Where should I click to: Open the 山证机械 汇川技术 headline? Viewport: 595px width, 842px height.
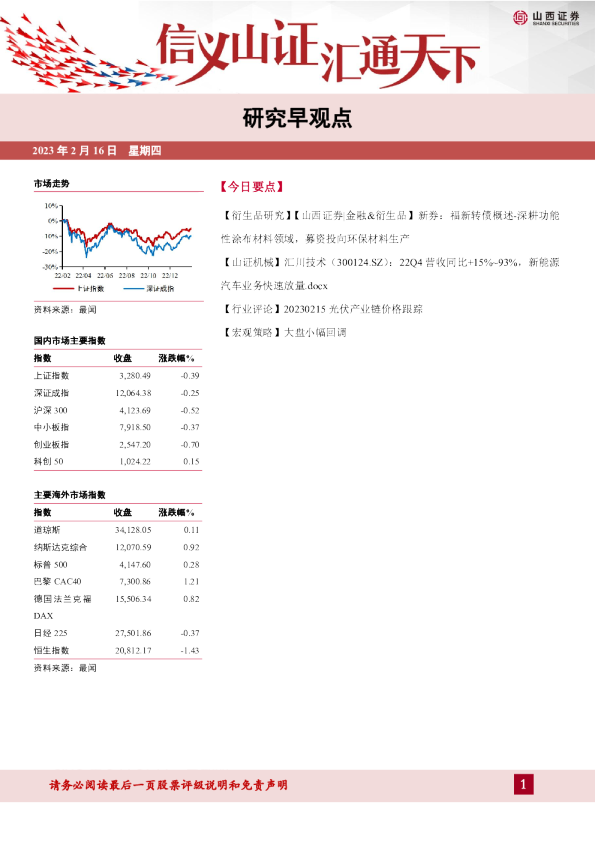point(390,274)
